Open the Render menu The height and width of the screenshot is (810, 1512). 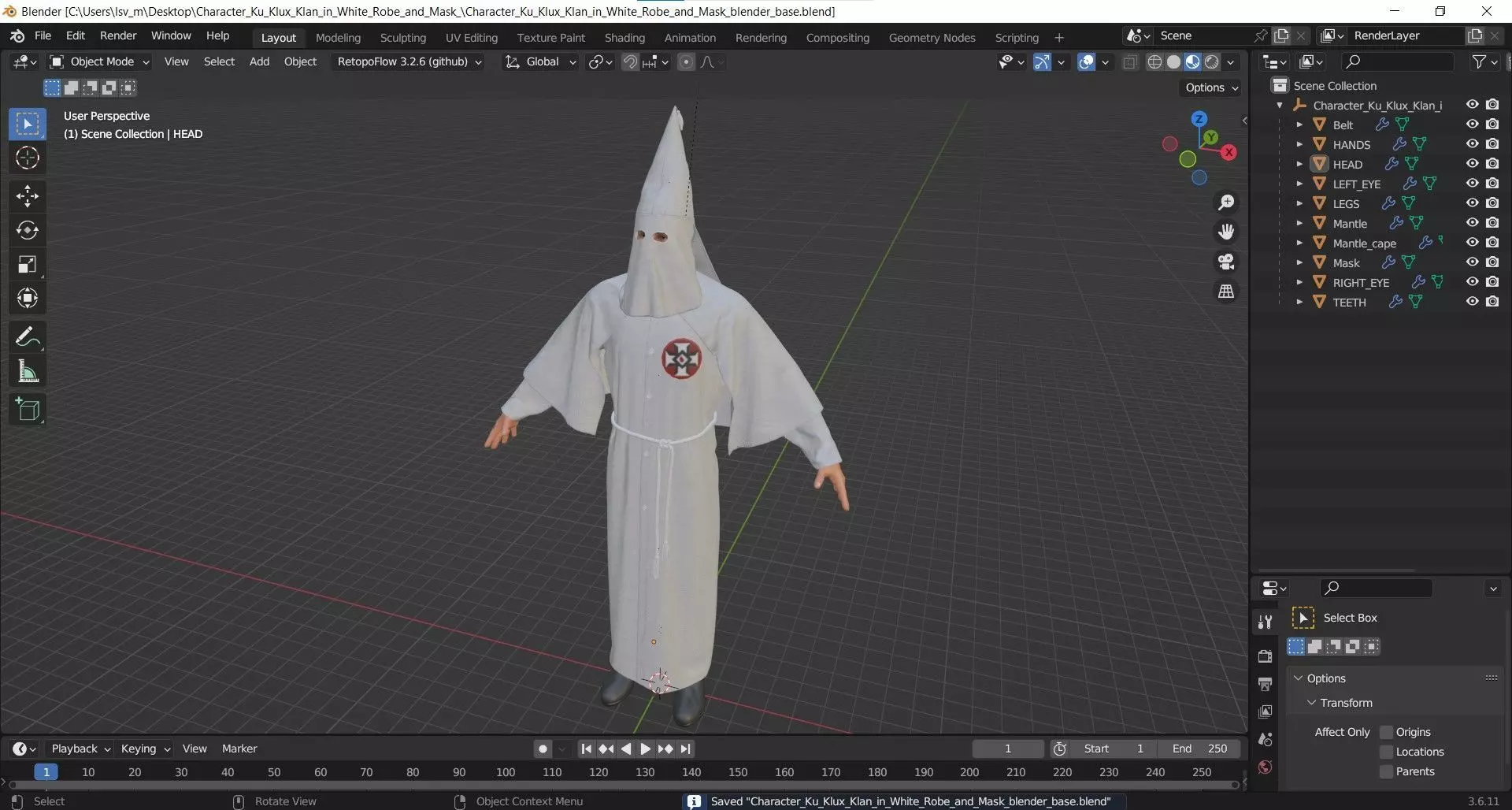coord(118,35)
